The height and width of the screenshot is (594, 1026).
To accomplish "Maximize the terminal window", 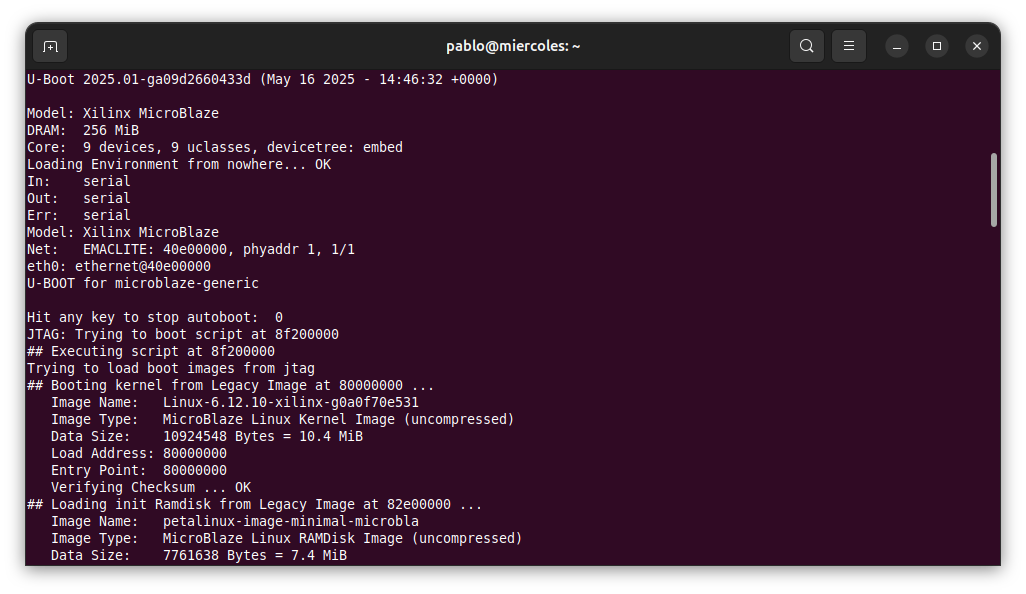I will pos(936,46).
